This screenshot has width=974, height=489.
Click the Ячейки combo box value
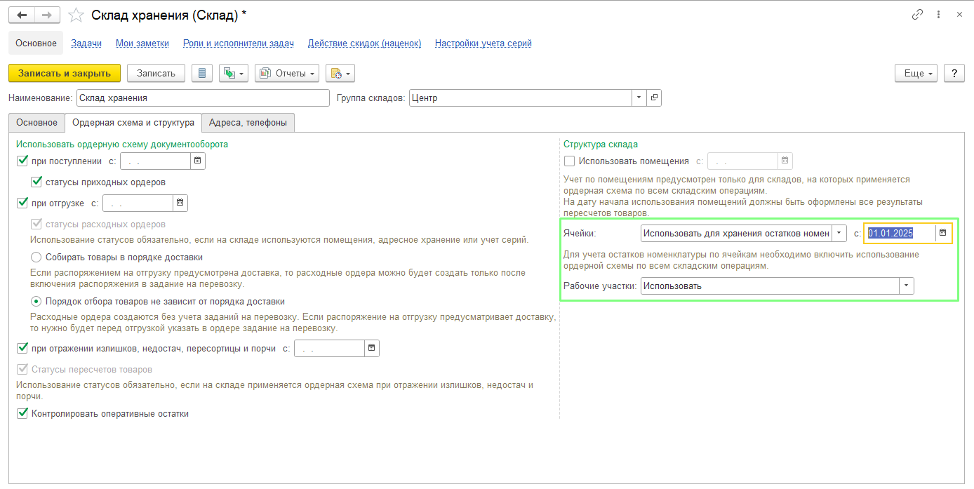[x=736, y=233]
